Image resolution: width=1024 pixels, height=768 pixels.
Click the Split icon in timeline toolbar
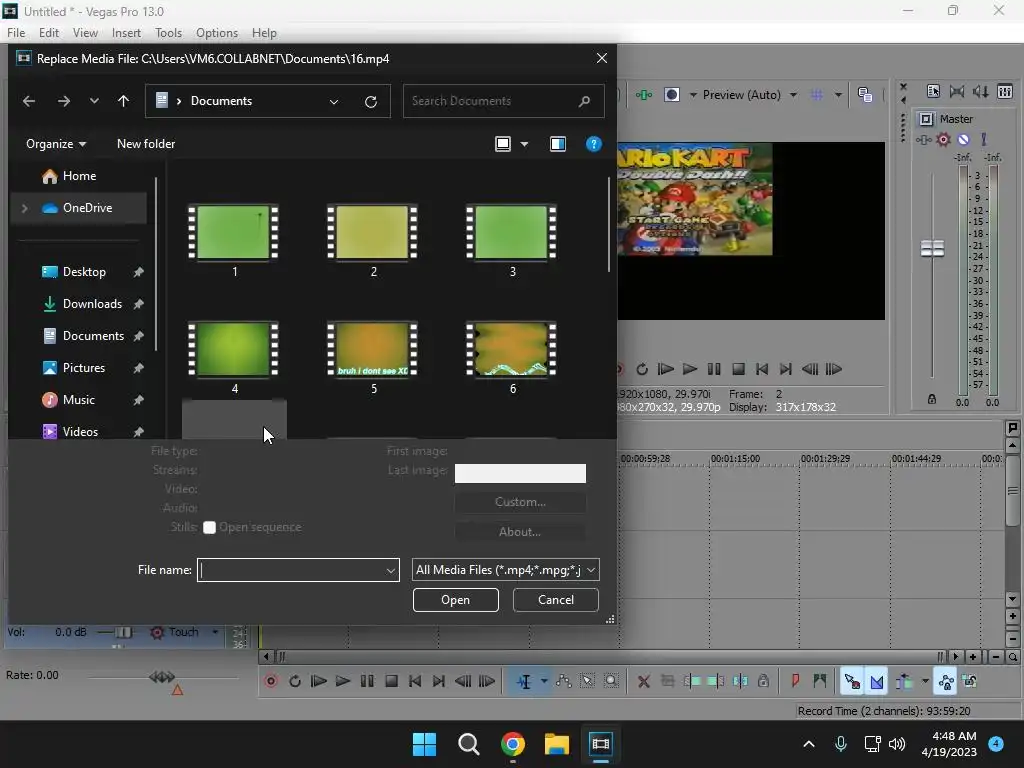coord(740,681)
